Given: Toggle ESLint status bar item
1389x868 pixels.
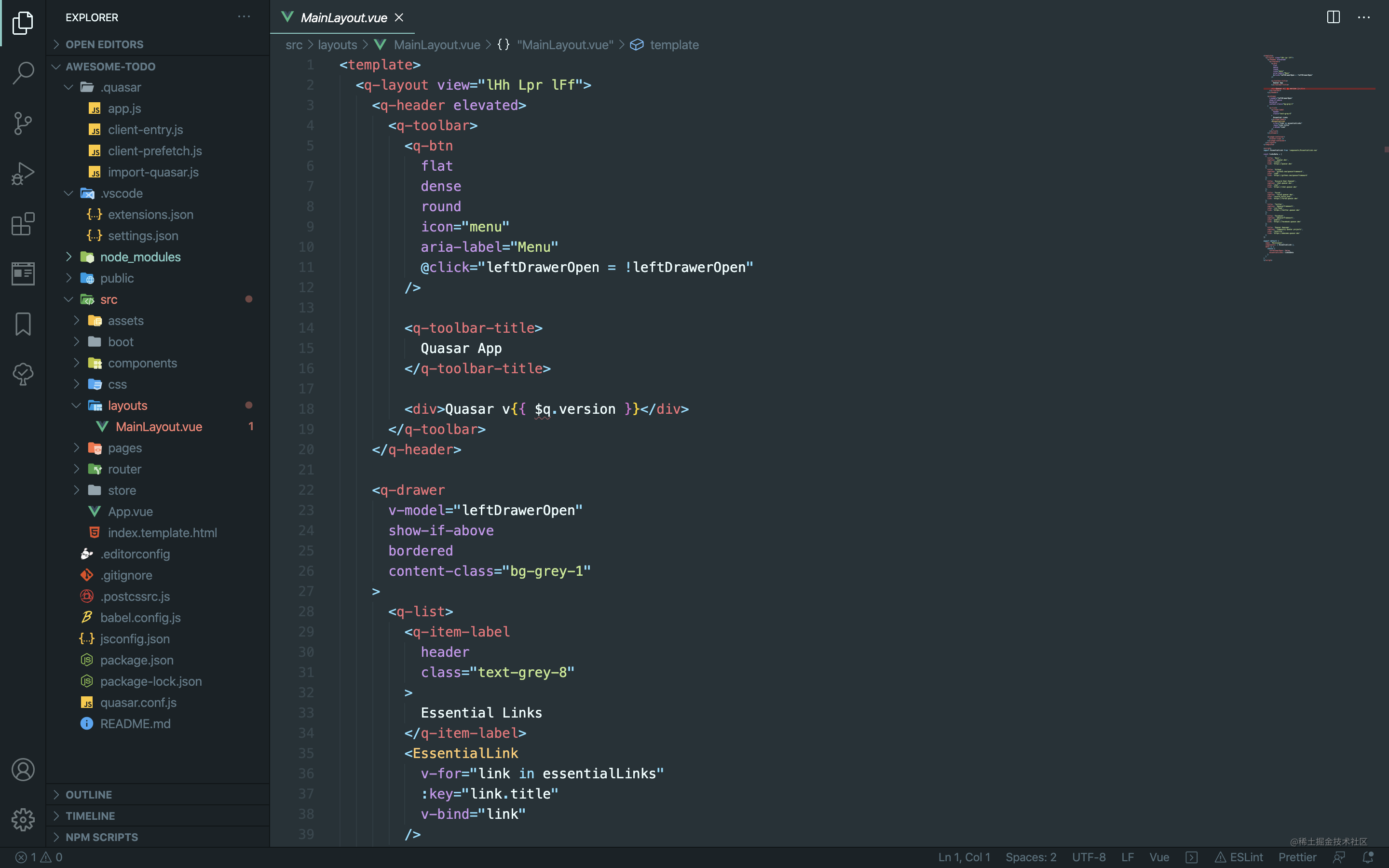Looking at the screenshot, I should coord(1239,857).
